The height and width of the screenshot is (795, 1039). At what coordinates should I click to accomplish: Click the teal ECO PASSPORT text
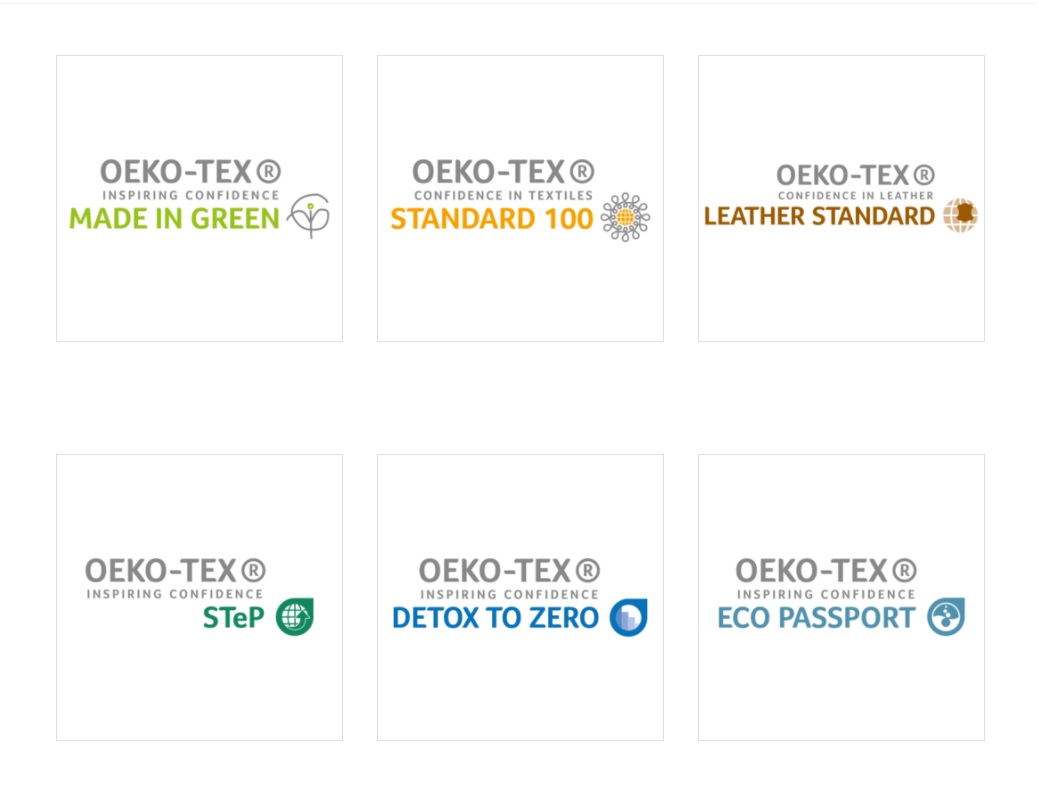pos(816,618)
